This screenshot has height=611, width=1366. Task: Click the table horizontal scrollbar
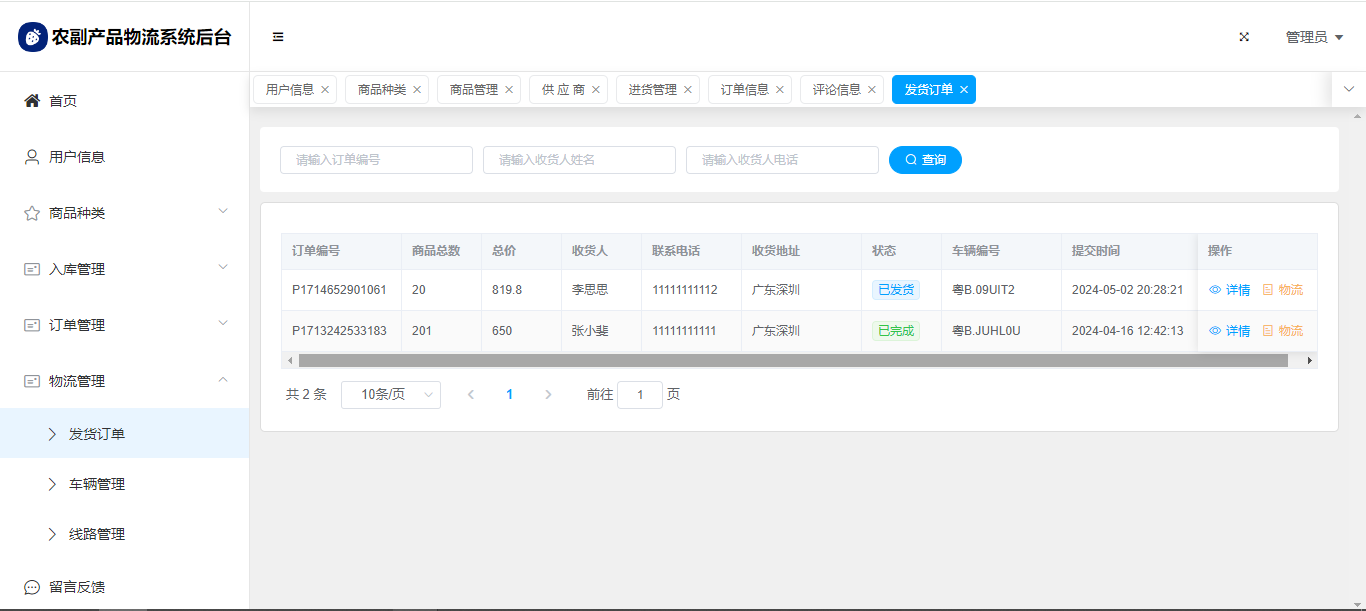[792, 360]
